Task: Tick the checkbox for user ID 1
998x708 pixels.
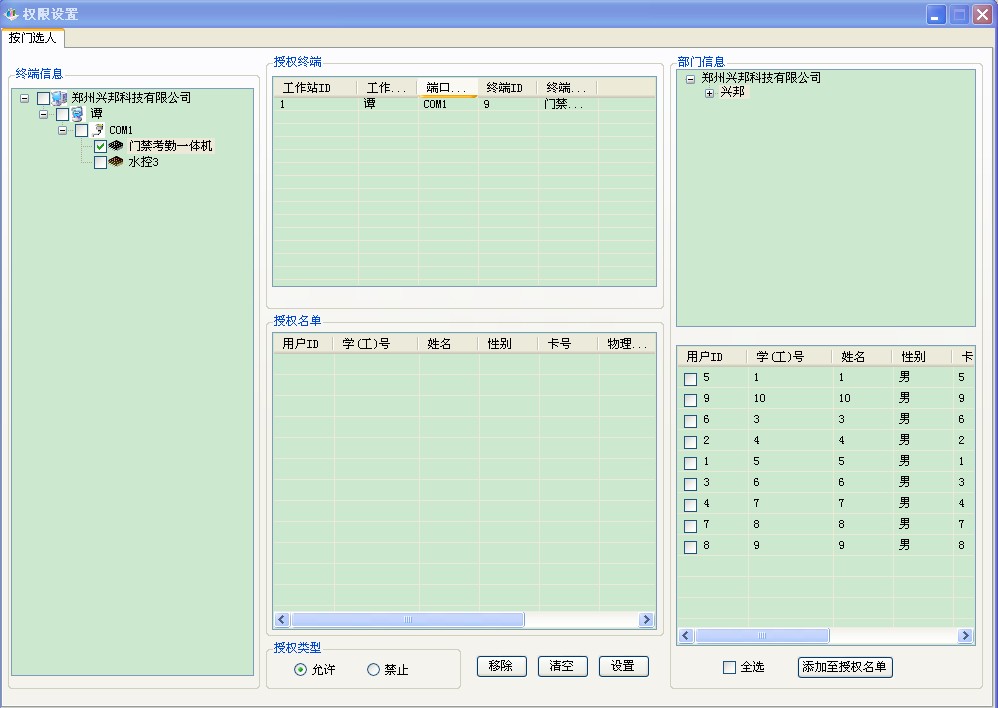Action: tap(690, 463)
